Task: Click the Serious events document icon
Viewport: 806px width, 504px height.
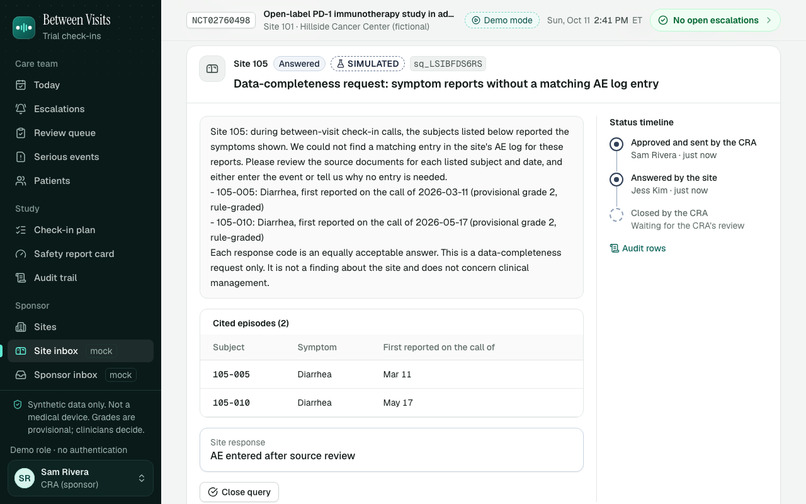Action: [21, 157]
